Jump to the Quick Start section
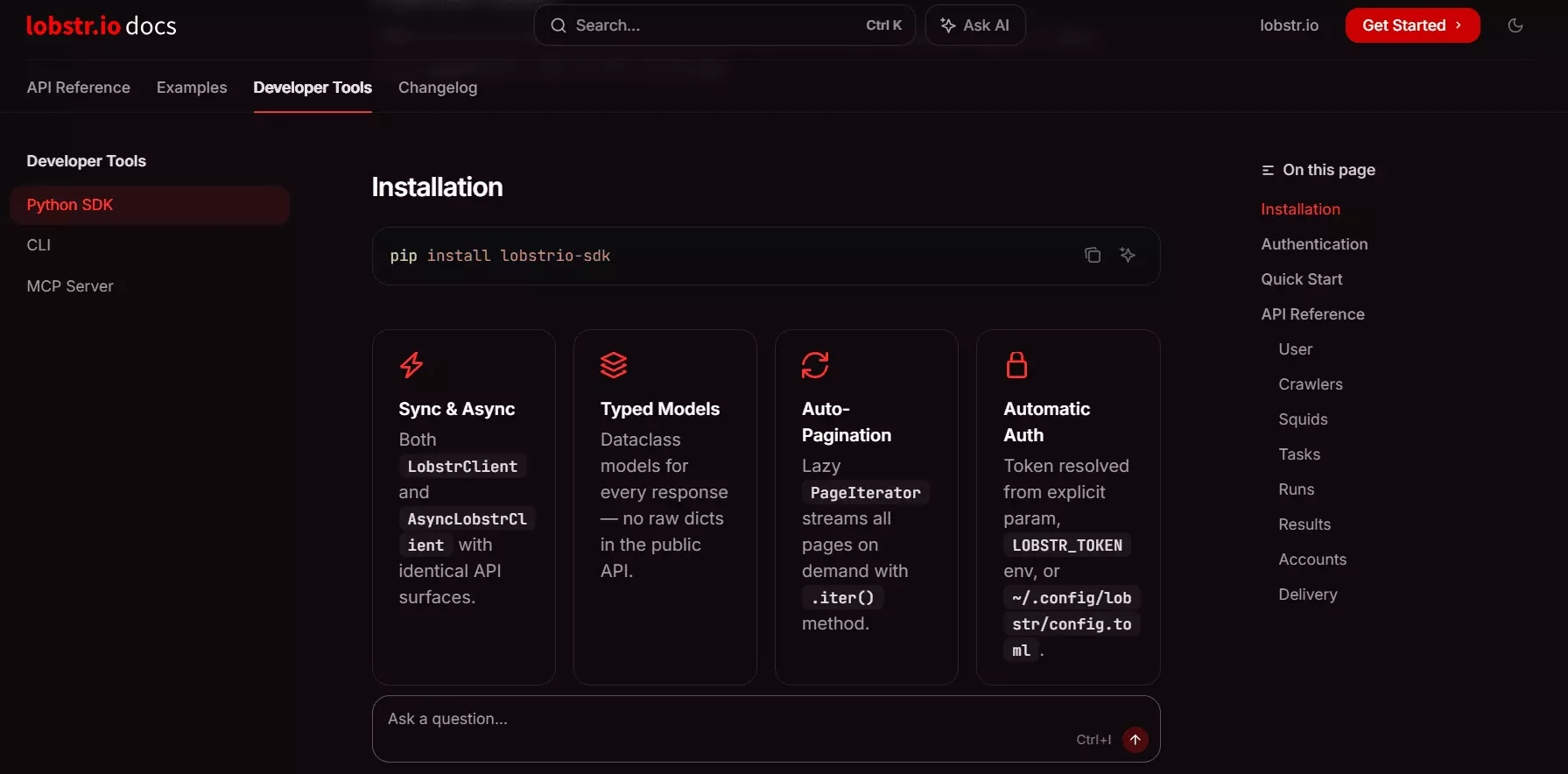This screenshot has height=774, width=1568. click(1301, 279)
